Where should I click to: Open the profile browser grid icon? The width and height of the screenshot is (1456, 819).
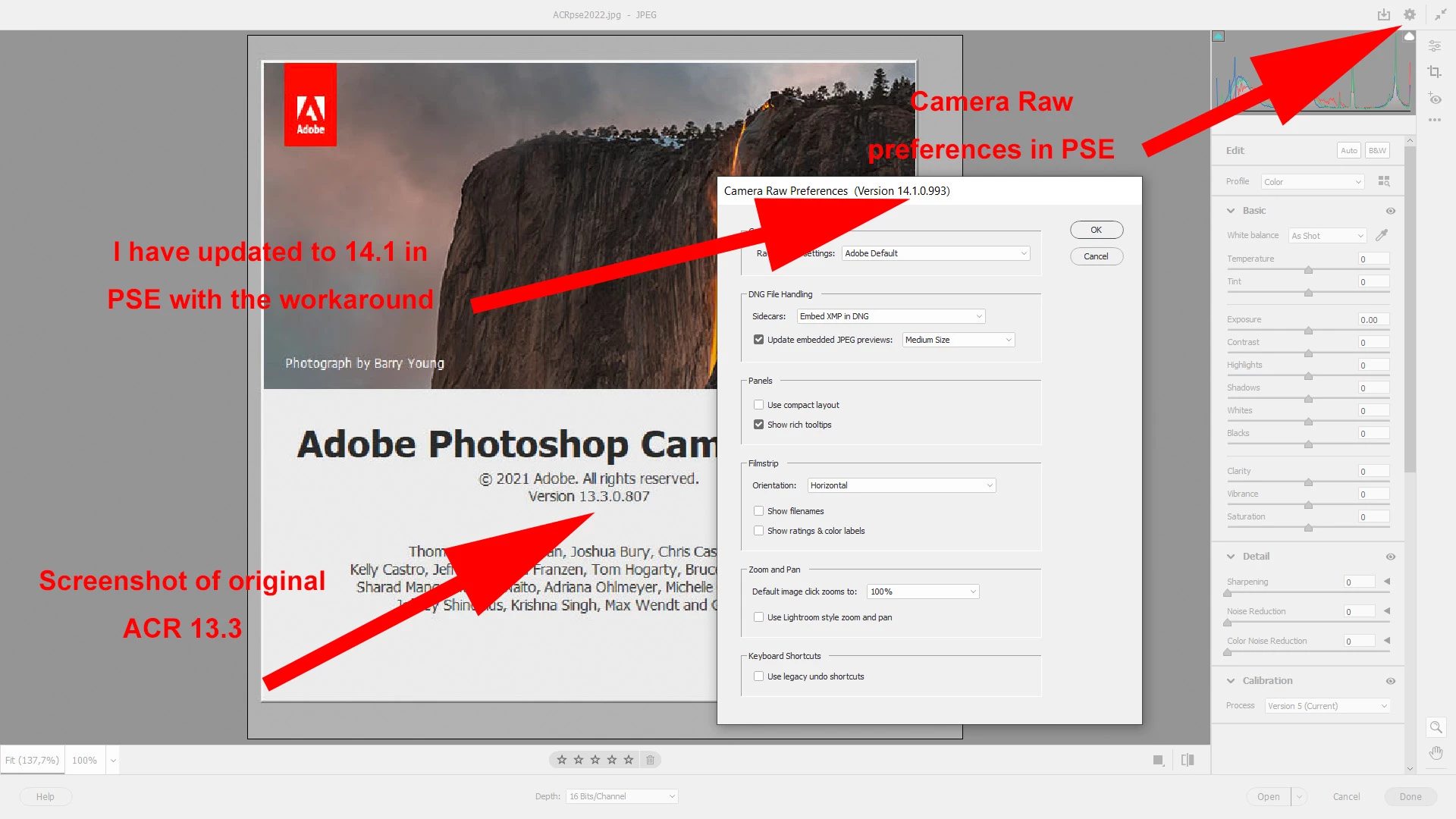(1384, 181)
